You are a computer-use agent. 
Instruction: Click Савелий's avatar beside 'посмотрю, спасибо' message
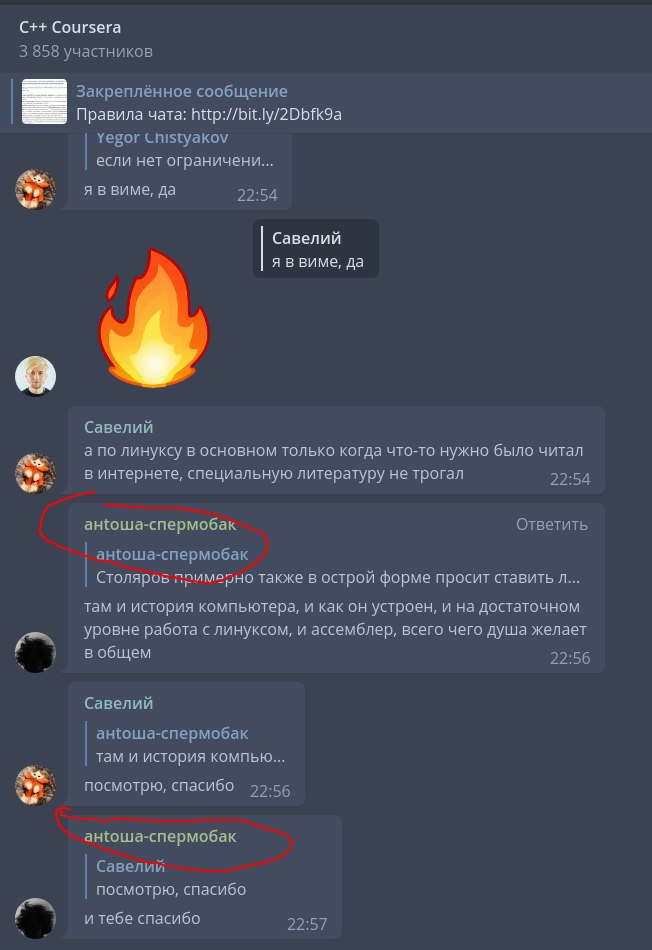[x=35, y=785]
